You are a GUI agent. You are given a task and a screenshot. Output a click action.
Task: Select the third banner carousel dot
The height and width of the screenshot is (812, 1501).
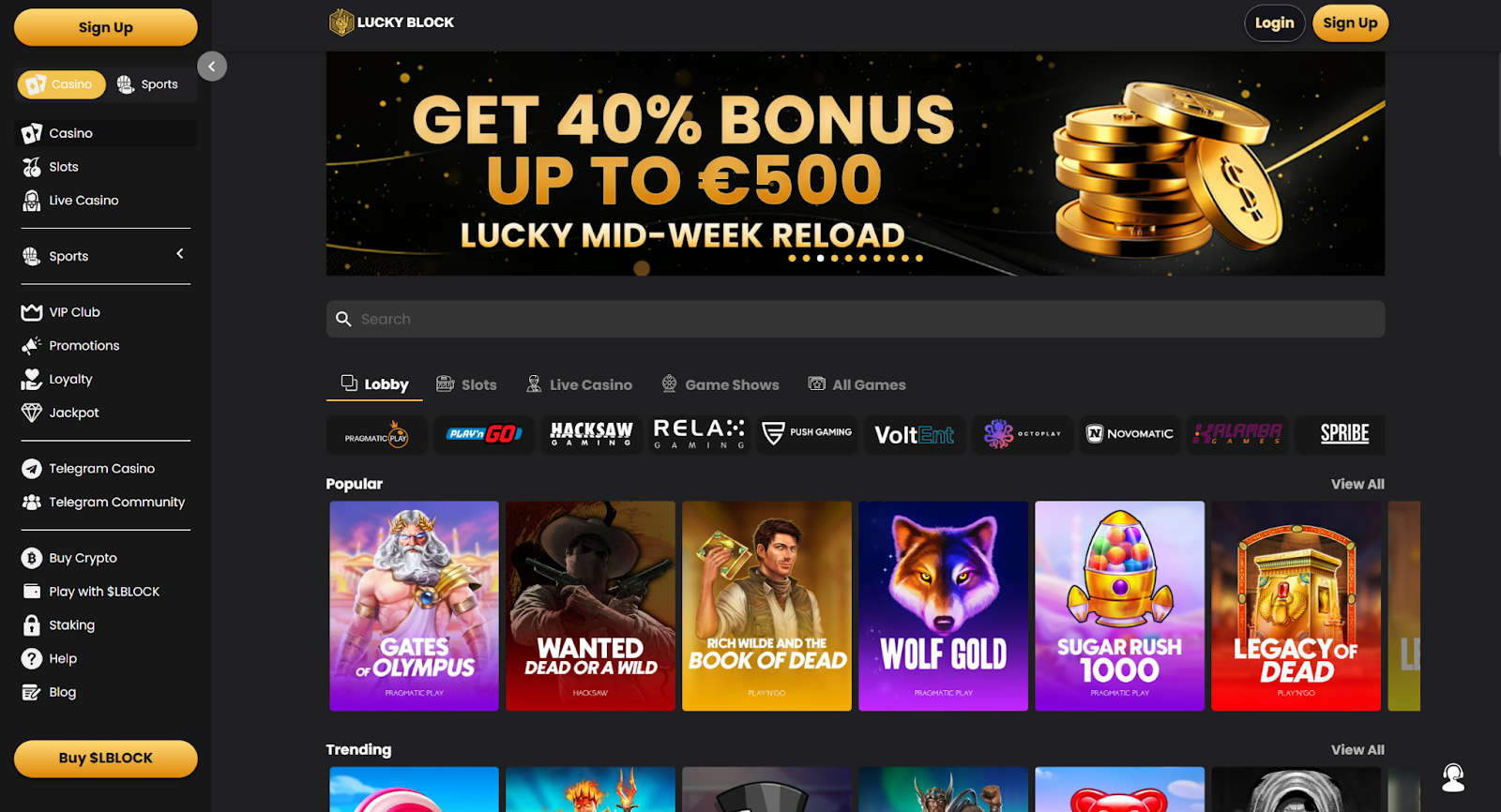coord(820,258)
